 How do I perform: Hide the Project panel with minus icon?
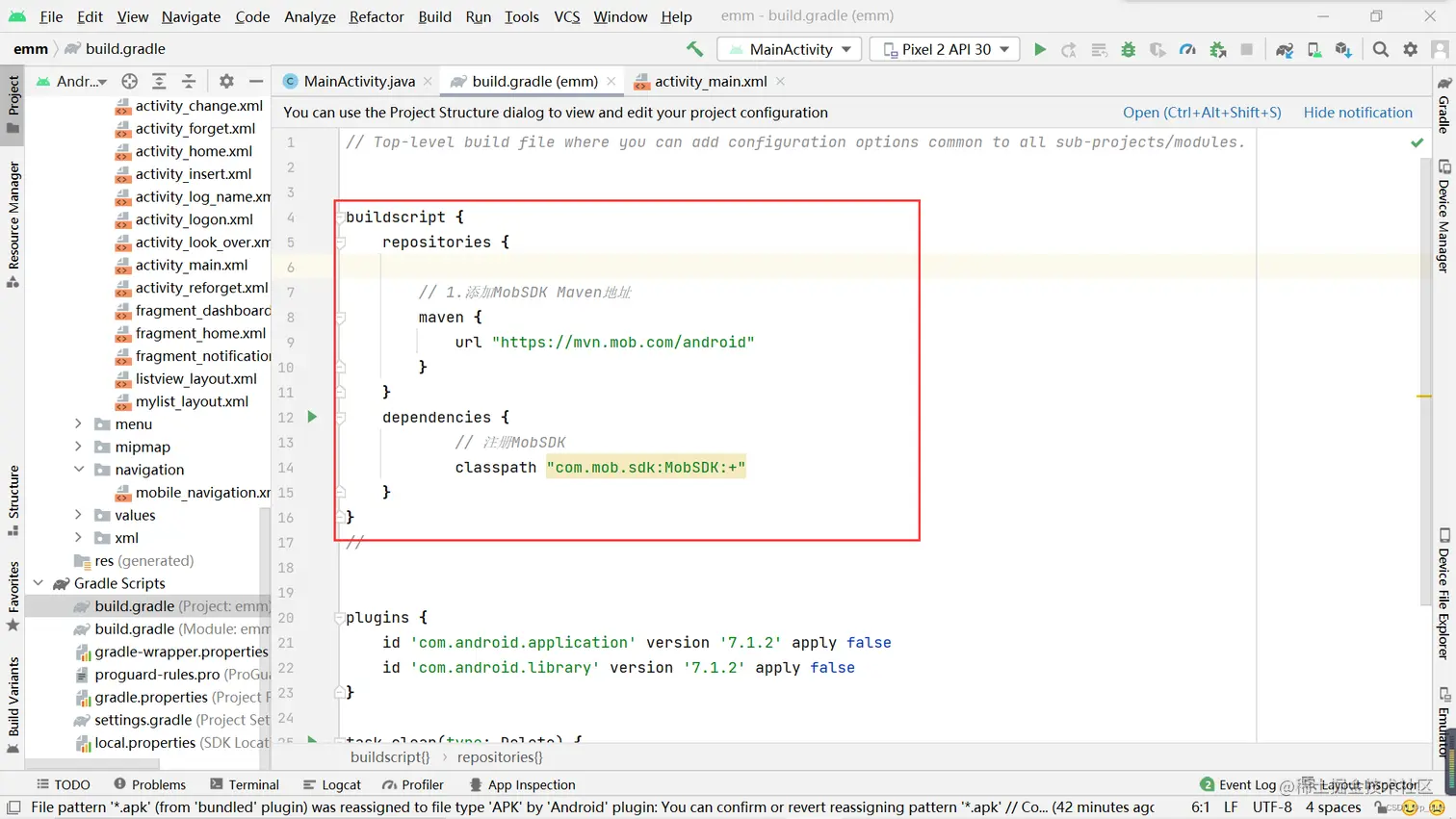point(256,82)
